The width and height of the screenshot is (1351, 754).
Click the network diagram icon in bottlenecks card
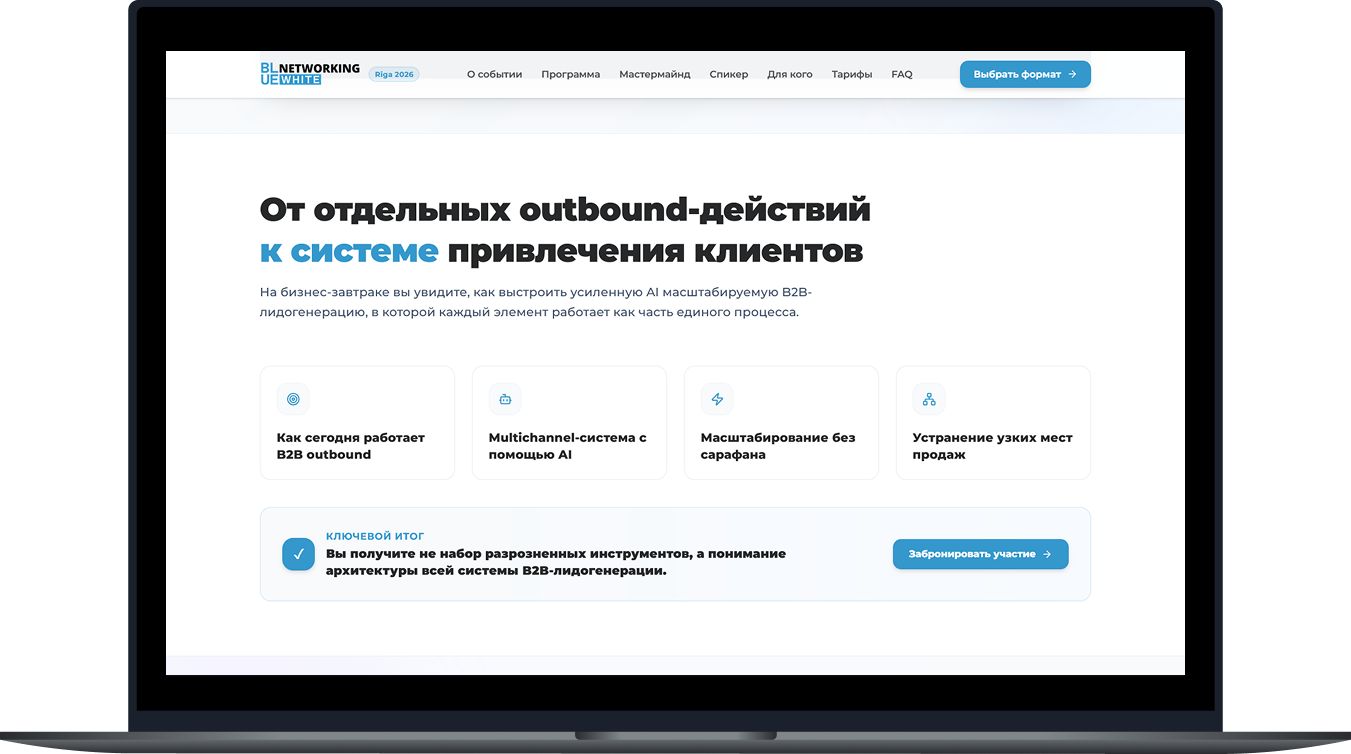point(929,399)
